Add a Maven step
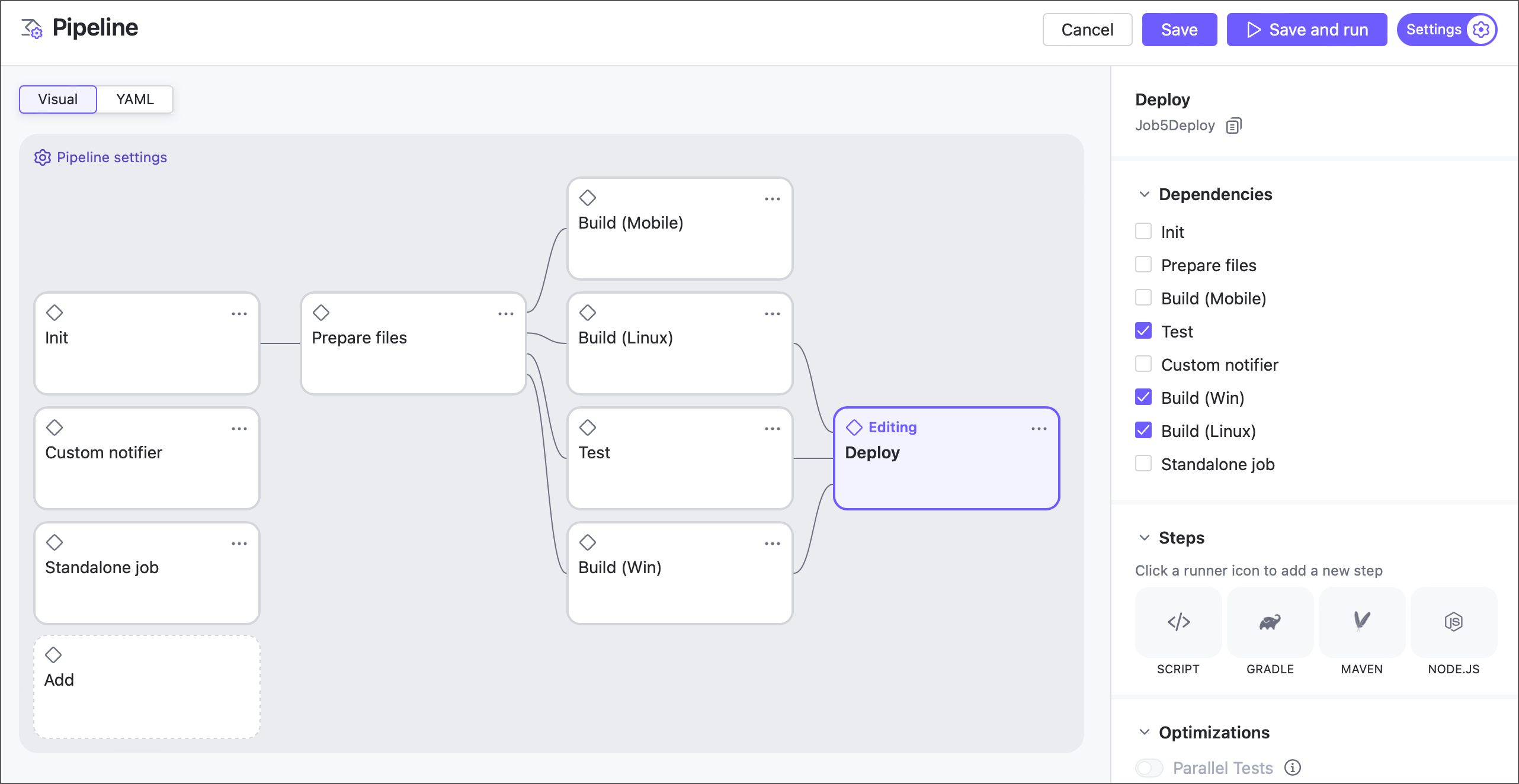 (1362, 622)
